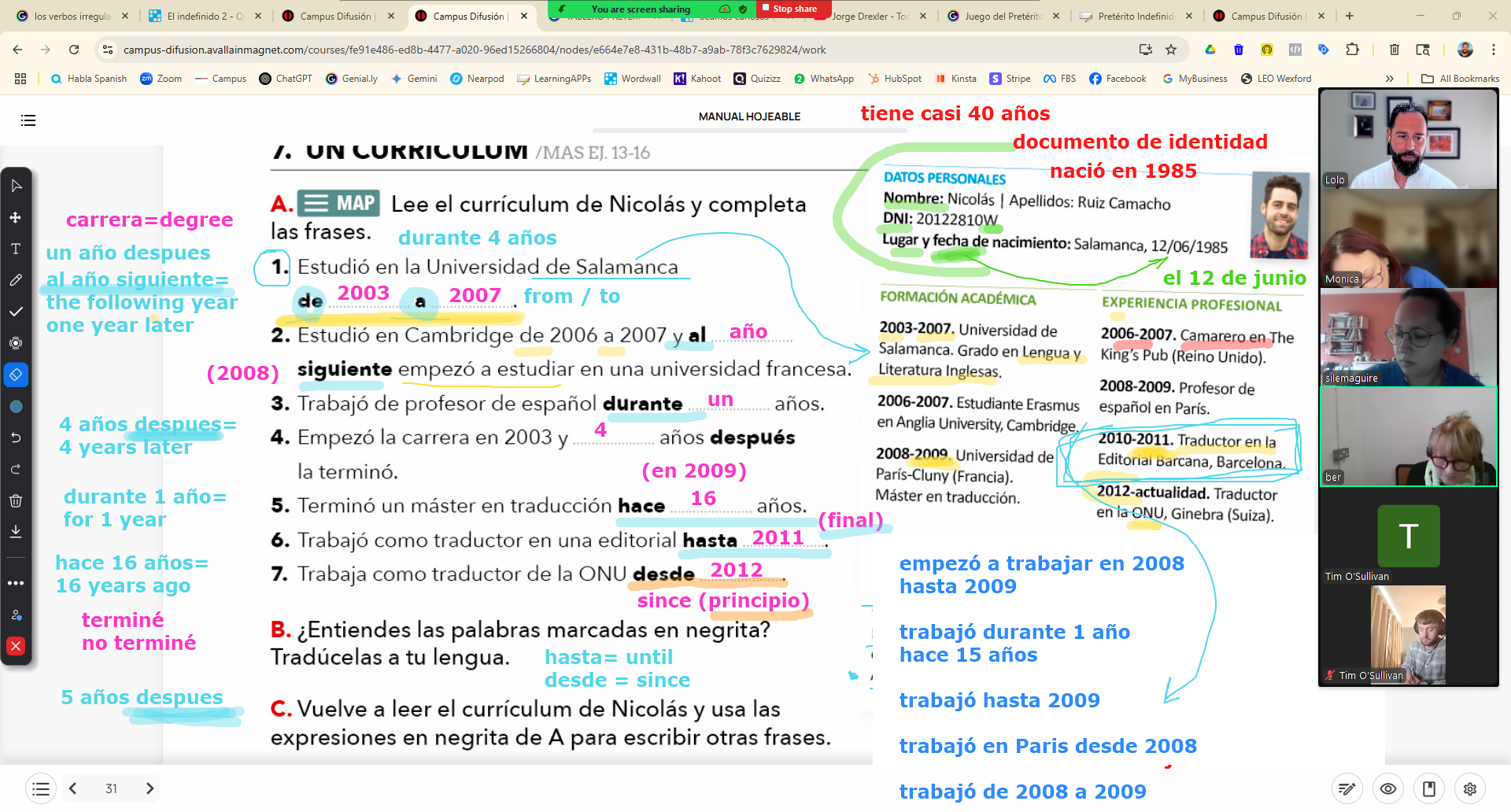Select Tim O'Sullivan avatar tile with T
This screenshot has width=1511, height=812.
[x=1409, y=536]
